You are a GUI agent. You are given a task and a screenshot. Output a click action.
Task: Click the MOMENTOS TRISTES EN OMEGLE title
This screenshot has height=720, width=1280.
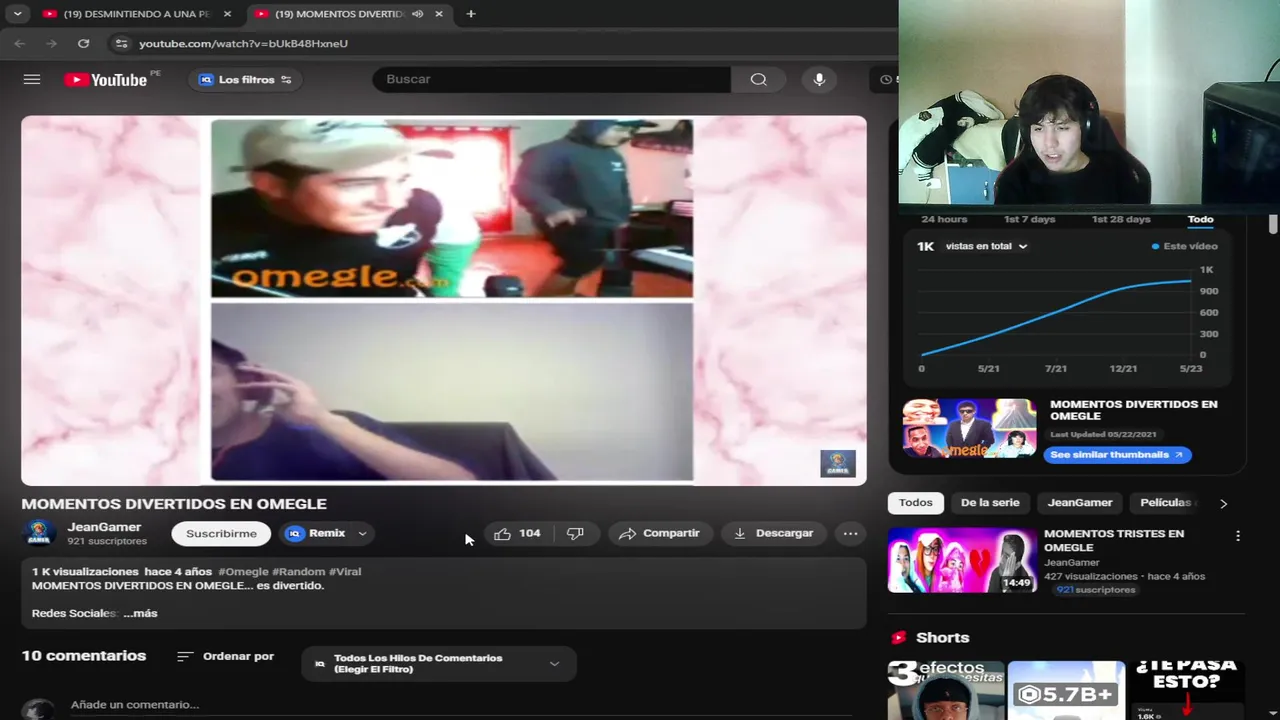click(x=1114, y=540)
